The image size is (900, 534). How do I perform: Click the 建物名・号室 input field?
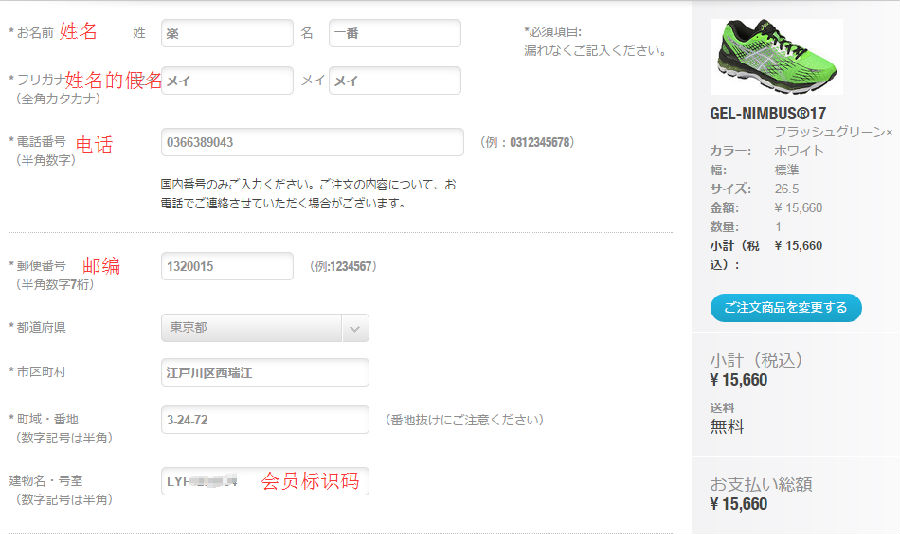[x=264, y=481]
